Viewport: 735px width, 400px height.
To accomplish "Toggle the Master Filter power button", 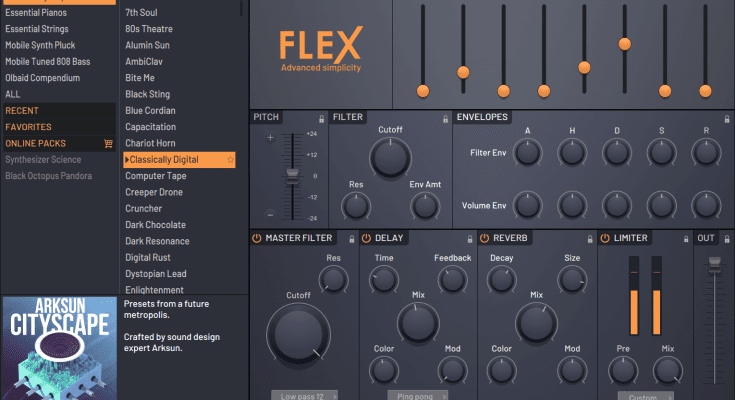I will 257,238.
